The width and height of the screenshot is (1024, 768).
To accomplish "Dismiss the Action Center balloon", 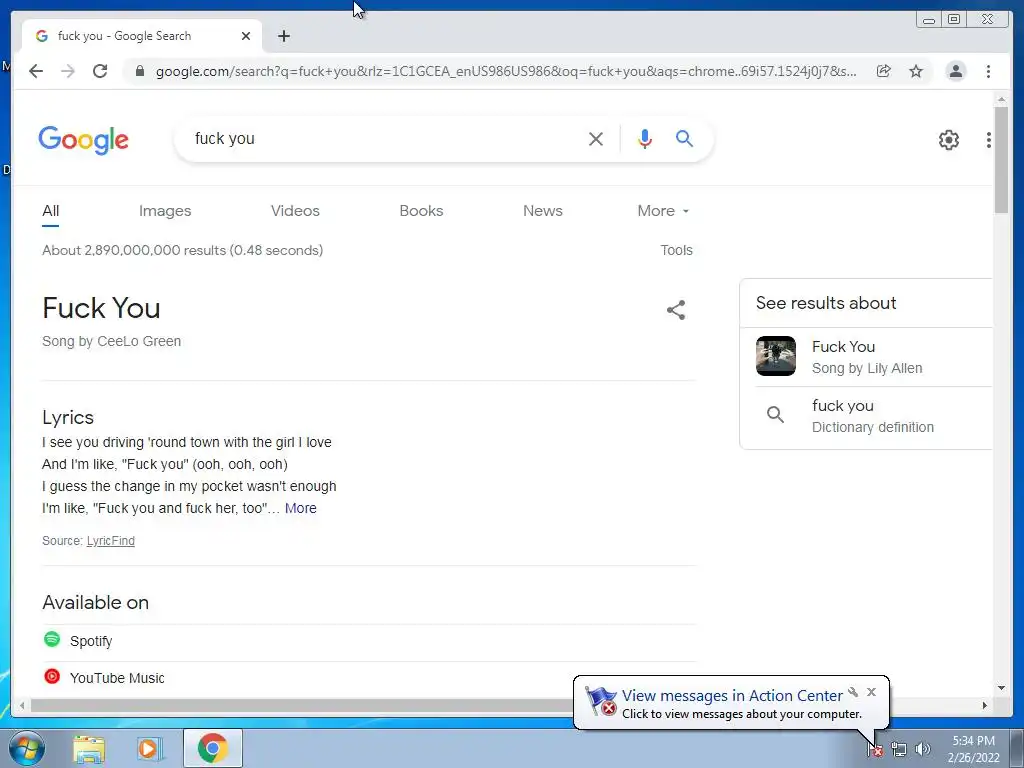I will pos(871,692).
